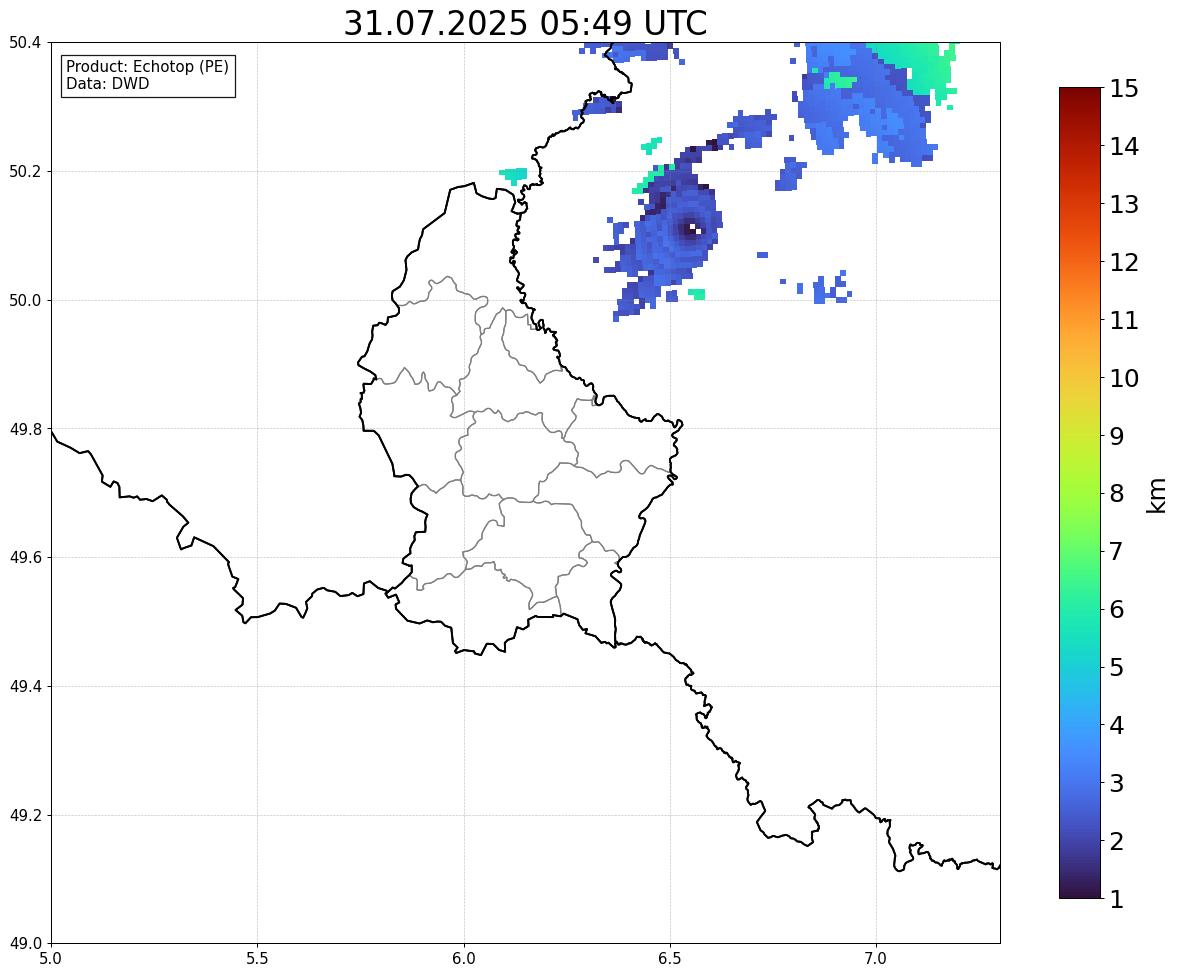Click colorbar tick label 1
1178x976 pixels.
tap(1117, 899)
